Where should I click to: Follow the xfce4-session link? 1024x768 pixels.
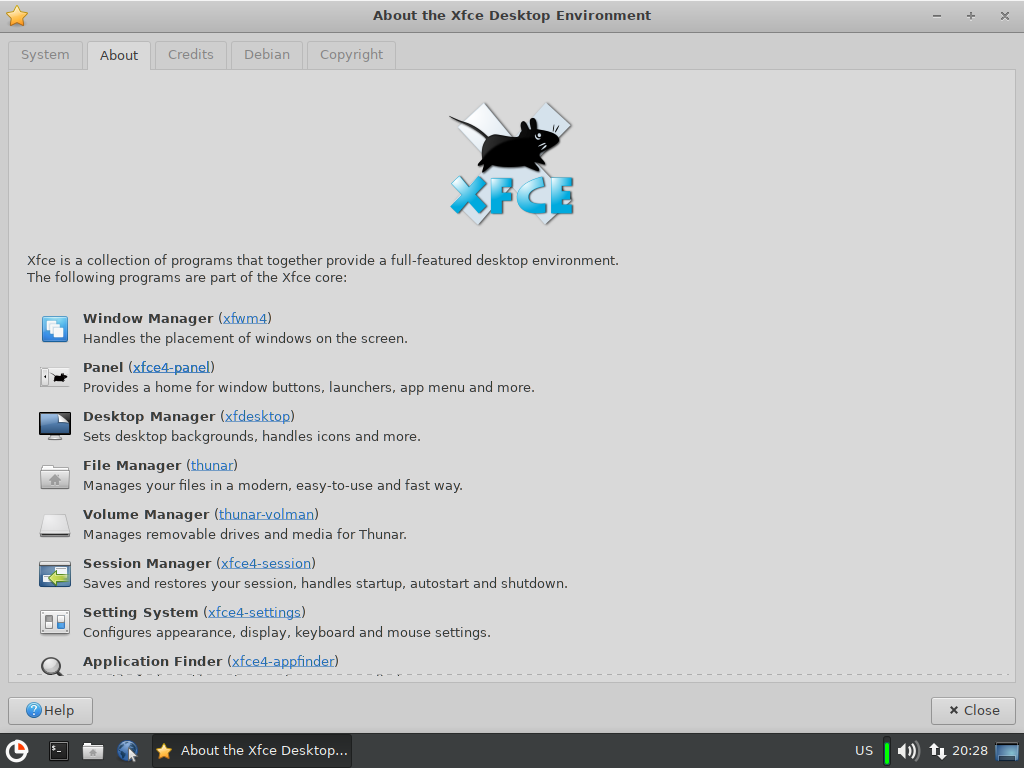(266, 564)
